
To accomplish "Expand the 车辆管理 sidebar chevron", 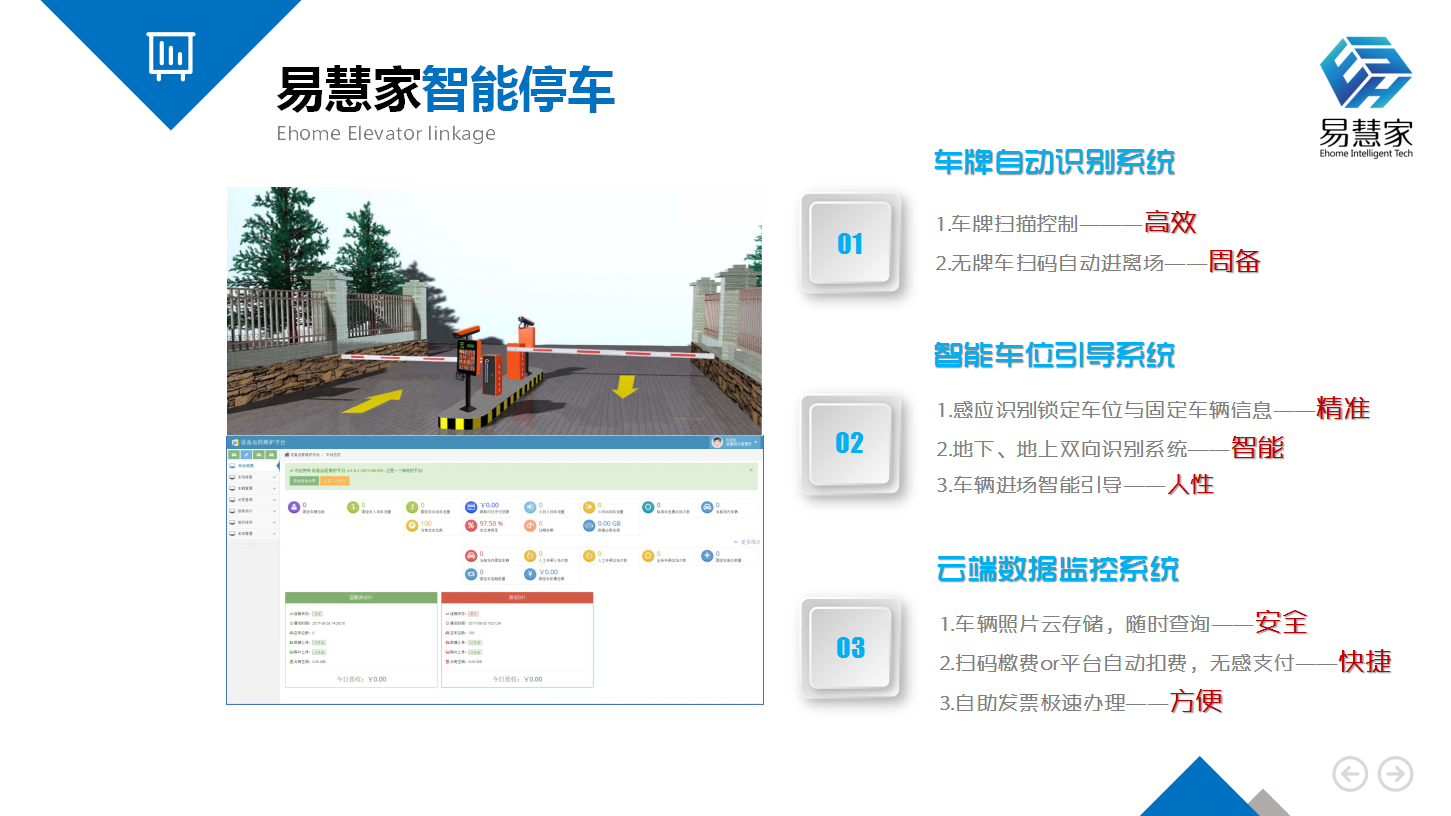I will [274, 489].
